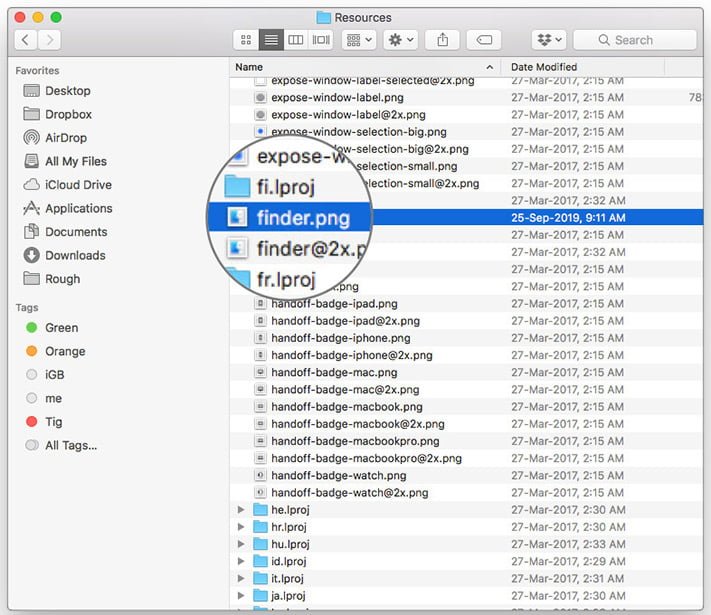Click the Edit Tags toolbar icon
Image resolution: width=711 pixels, height=615 pixels.
484,40
